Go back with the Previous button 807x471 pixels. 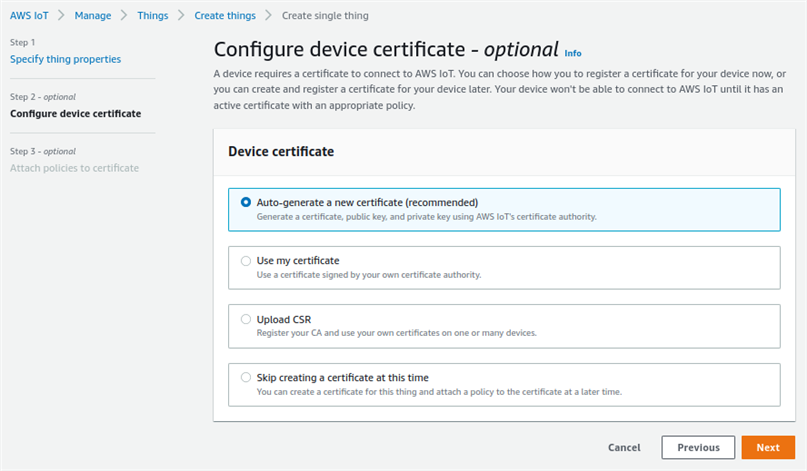tap(698, 447)
